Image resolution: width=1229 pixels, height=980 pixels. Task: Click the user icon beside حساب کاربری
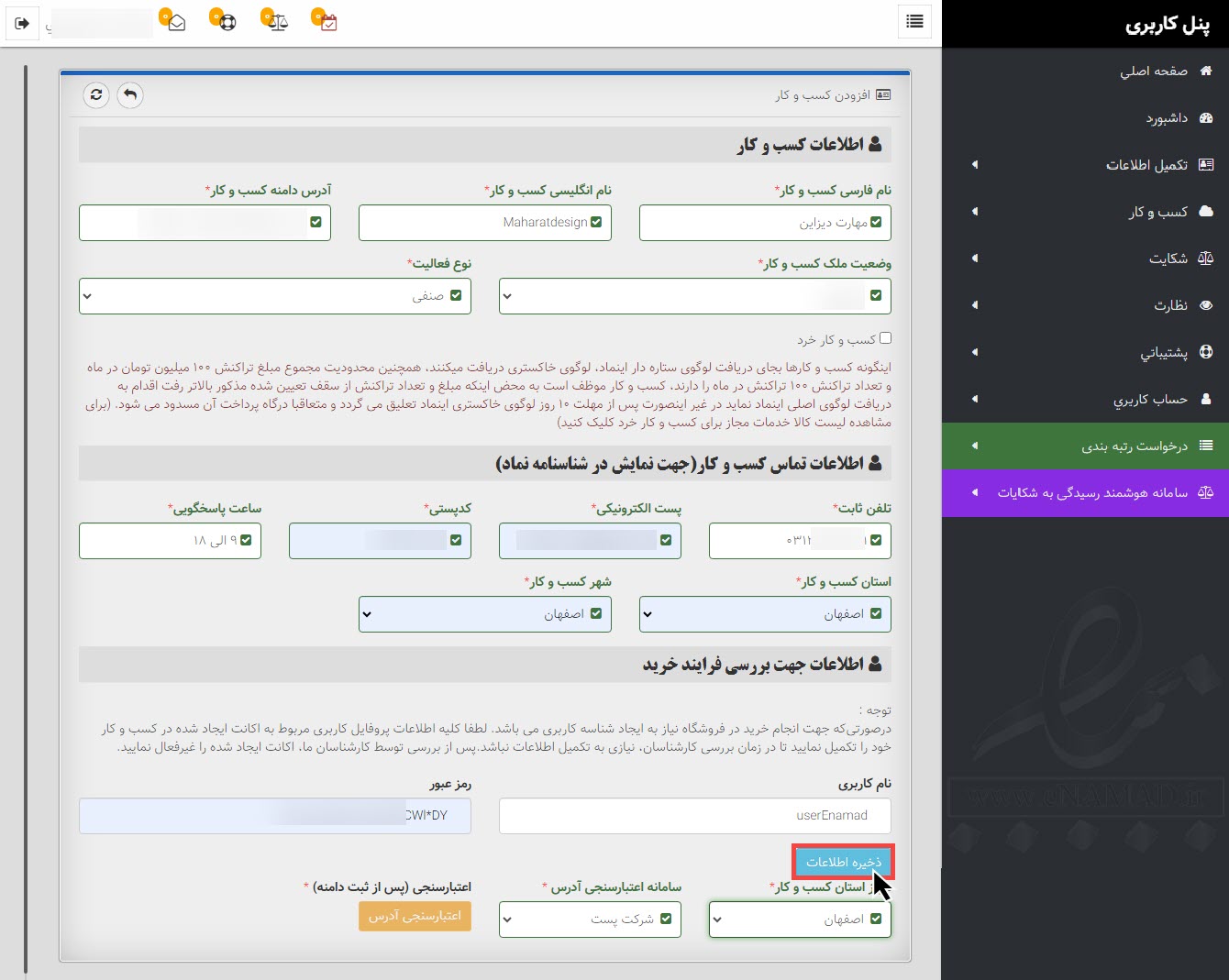pyautogui.click(x=1206, y=399)
